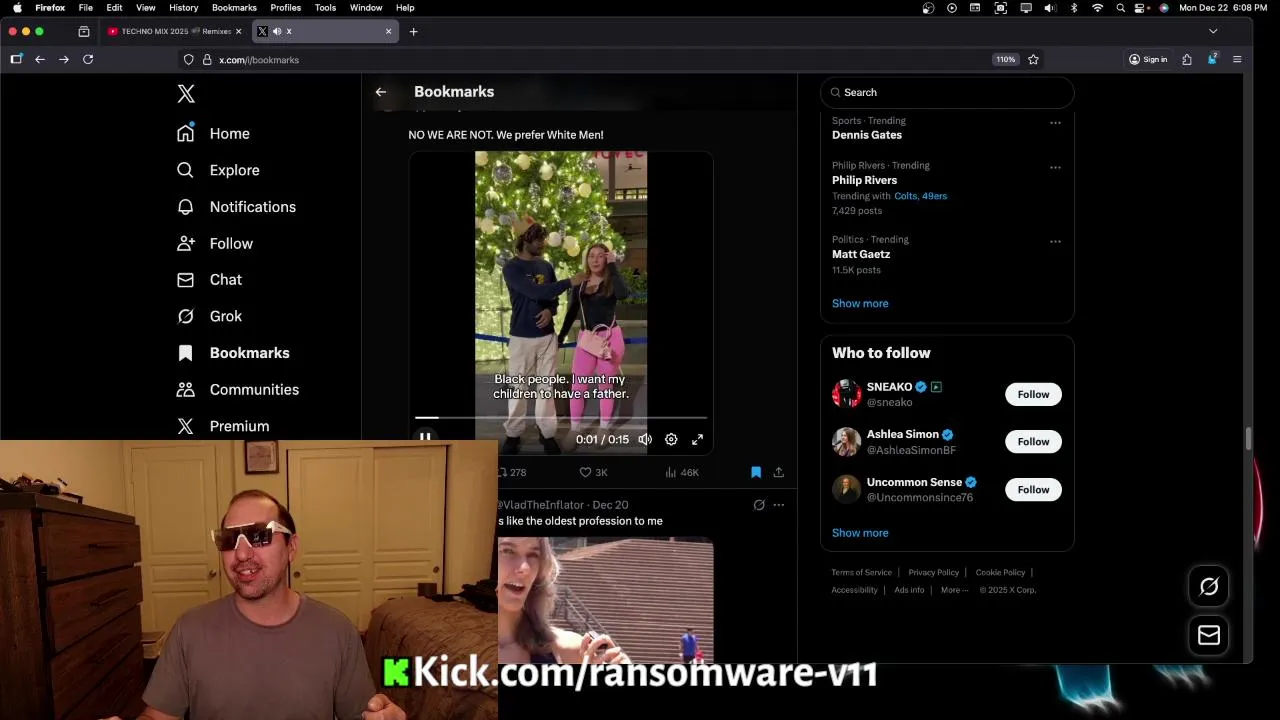Bookmark this page with the star
The image size is (1280, 720).
1033,60
